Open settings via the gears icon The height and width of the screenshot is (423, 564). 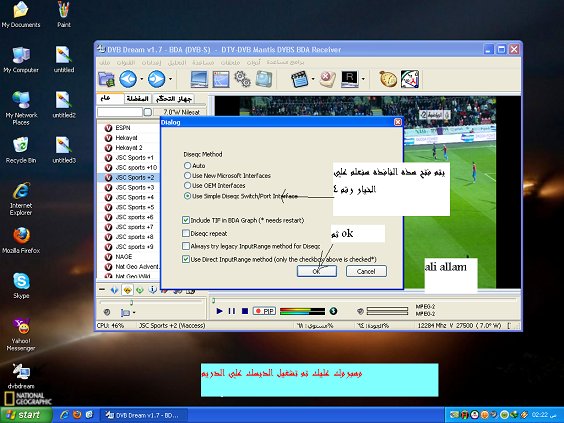coord(242,79)
